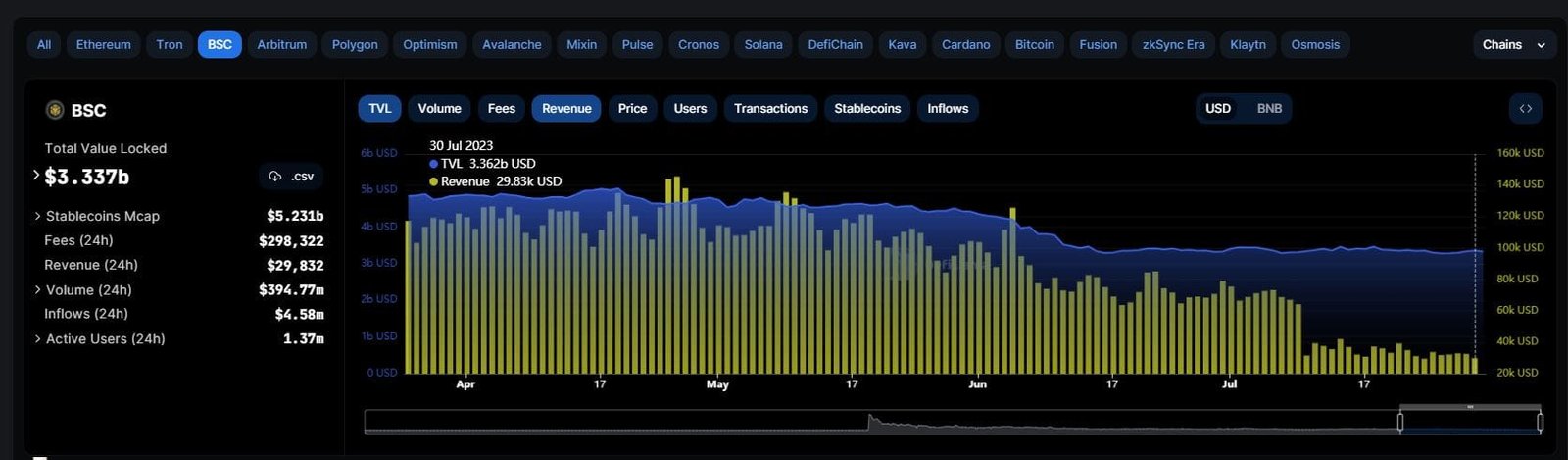This screenshot has width=1568, height=460.
Task: Open the Mixin chain link
Action: 581,44
